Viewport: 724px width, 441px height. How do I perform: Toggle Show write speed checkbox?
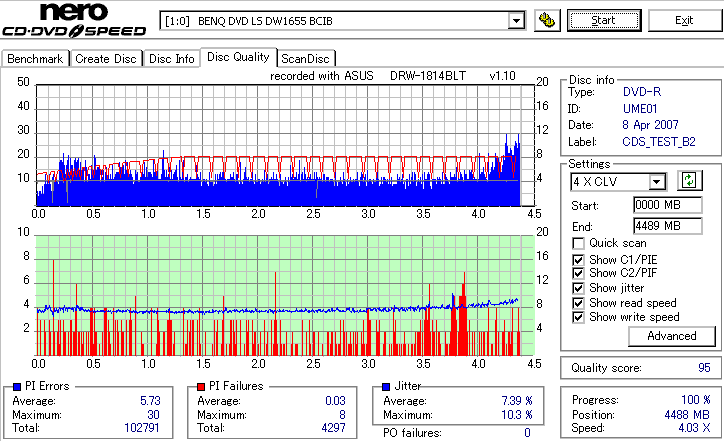[x=578, y=317]
